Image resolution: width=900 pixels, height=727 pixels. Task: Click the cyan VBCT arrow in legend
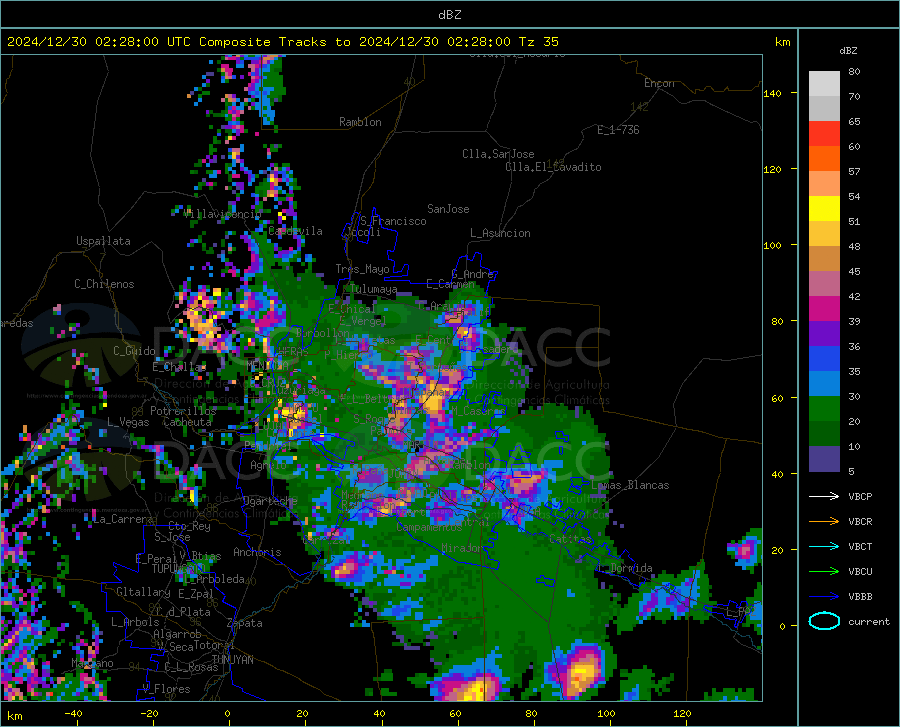tap(824, 546)
